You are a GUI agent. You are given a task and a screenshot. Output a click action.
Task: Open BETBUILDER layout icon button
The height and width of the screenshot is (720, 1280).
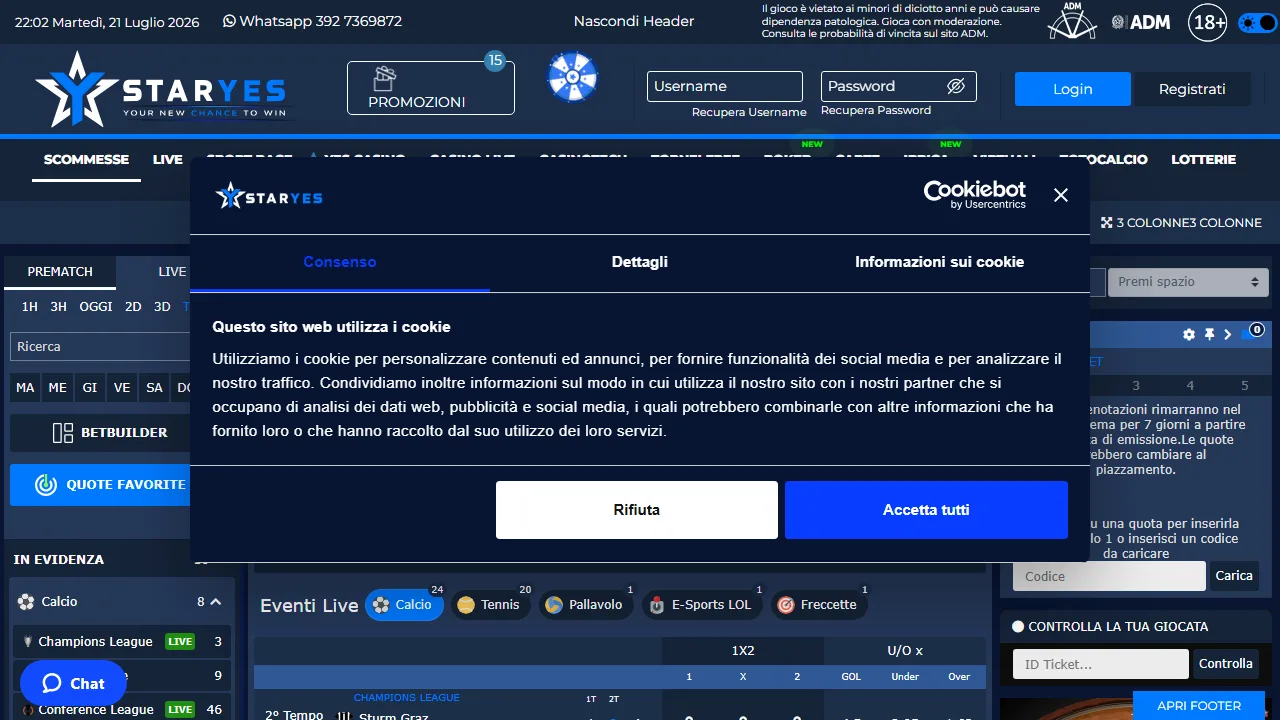click(x=63, y=433)
